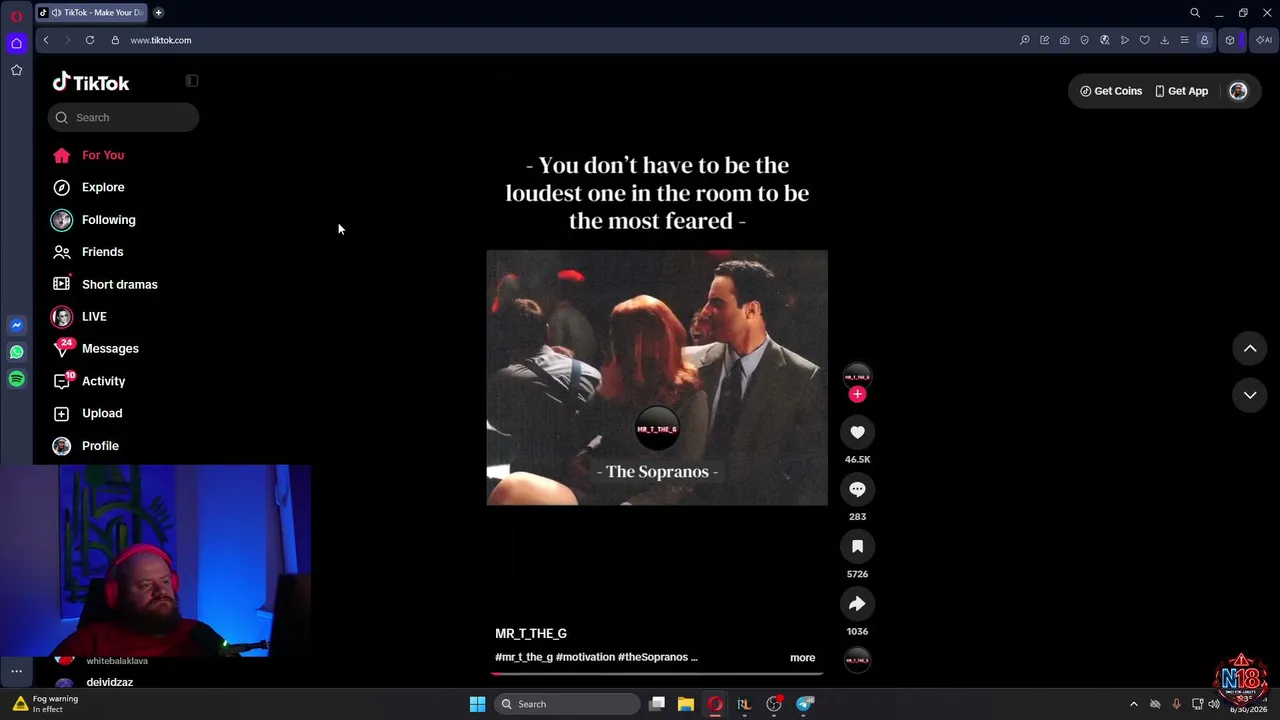Open Messages inbox
The height and width of the screenshot is (720, 1280).
(x=110, y=349)
